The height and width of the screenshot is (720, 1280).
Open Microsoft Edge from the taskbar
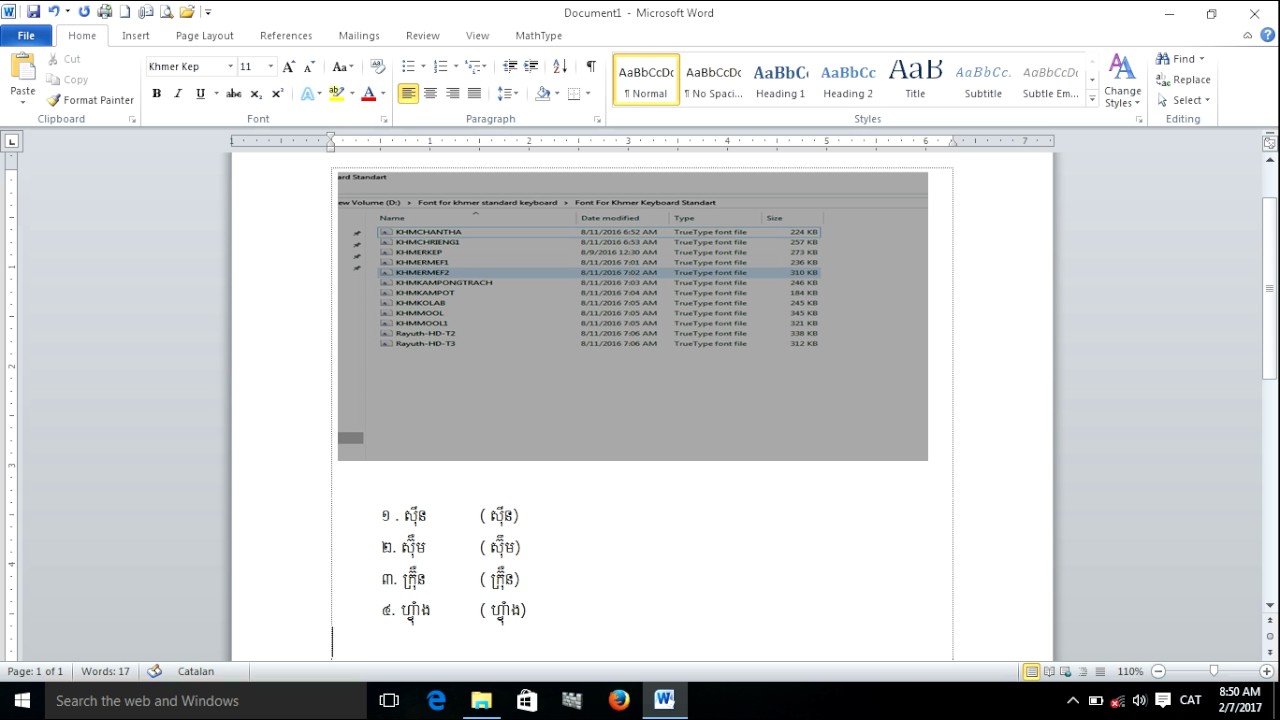436,700
